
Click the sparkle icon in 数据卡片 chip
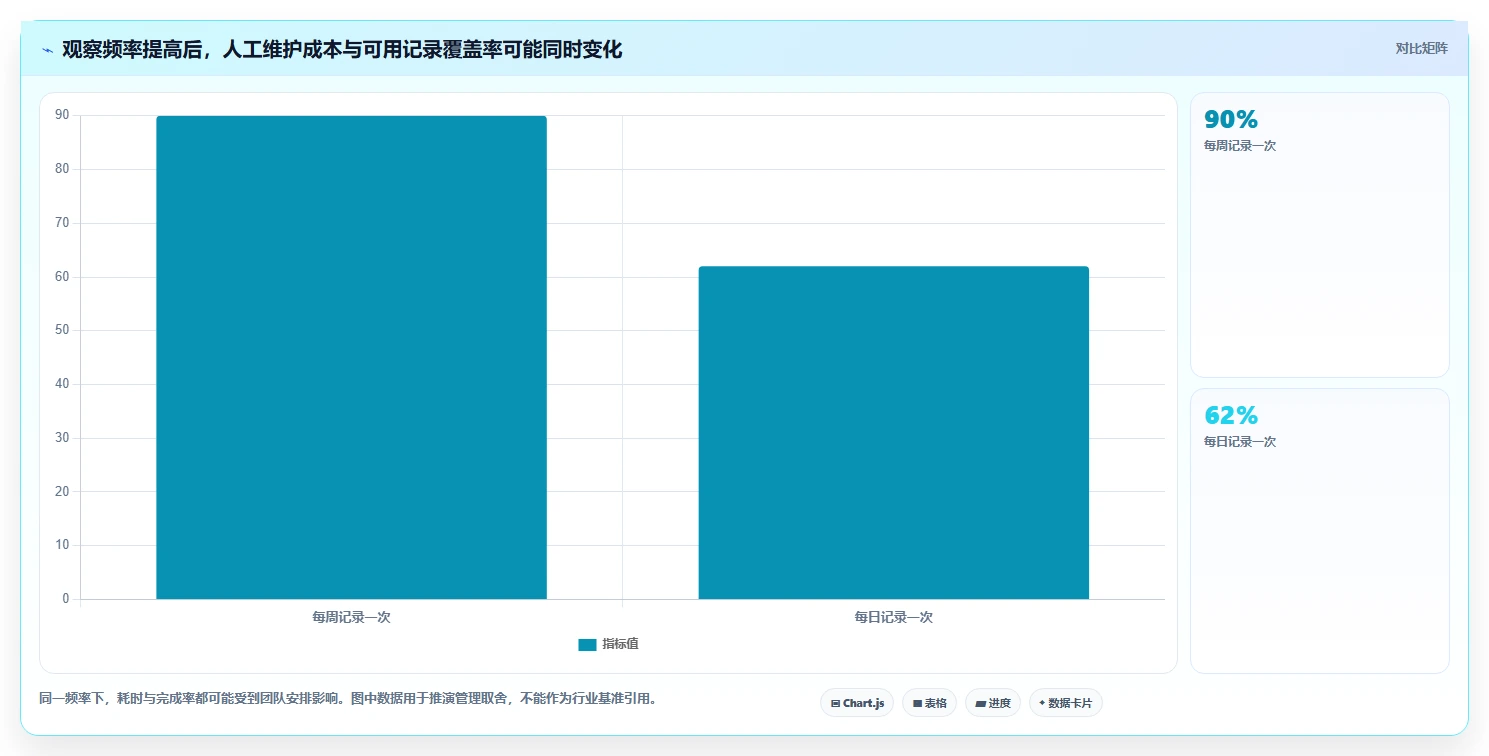1042,703
